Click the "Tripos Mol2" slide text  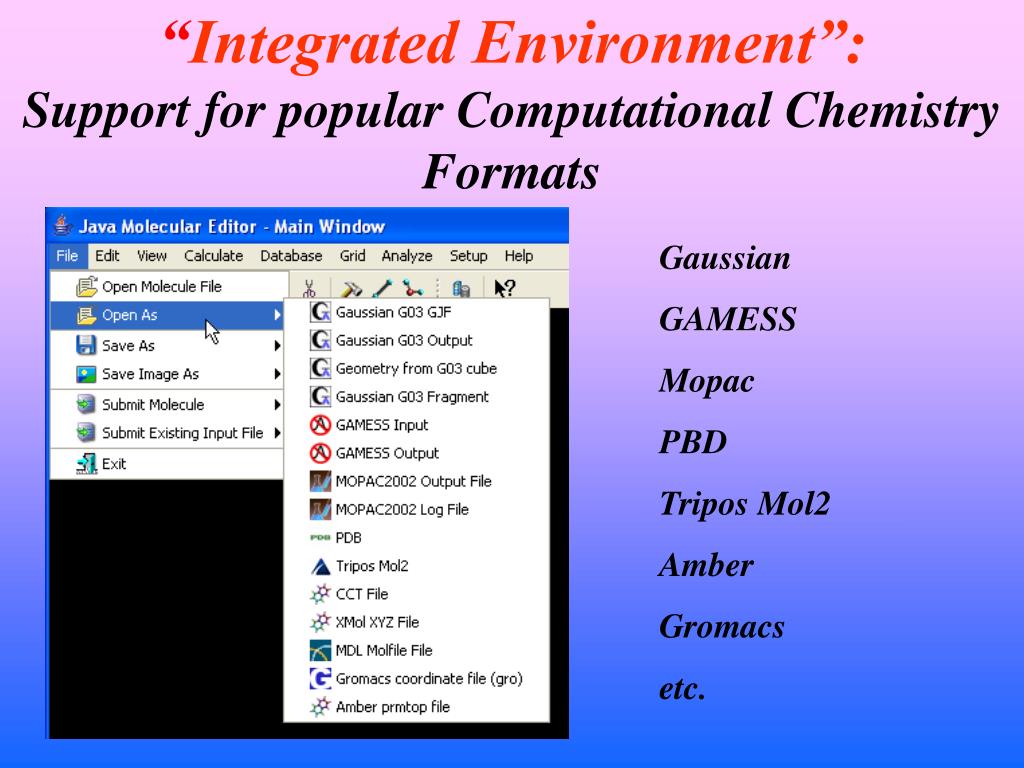tap(744, 505)
